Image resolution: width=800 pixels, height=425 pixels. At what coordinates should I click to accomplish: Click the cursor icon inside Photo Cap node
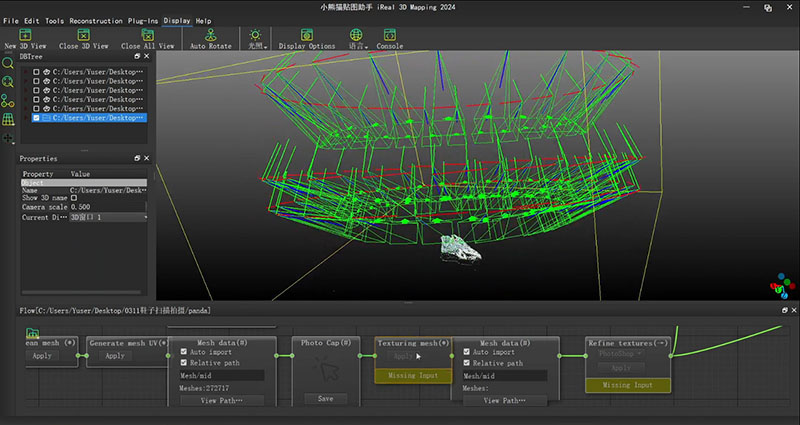[x=326, y=369]
